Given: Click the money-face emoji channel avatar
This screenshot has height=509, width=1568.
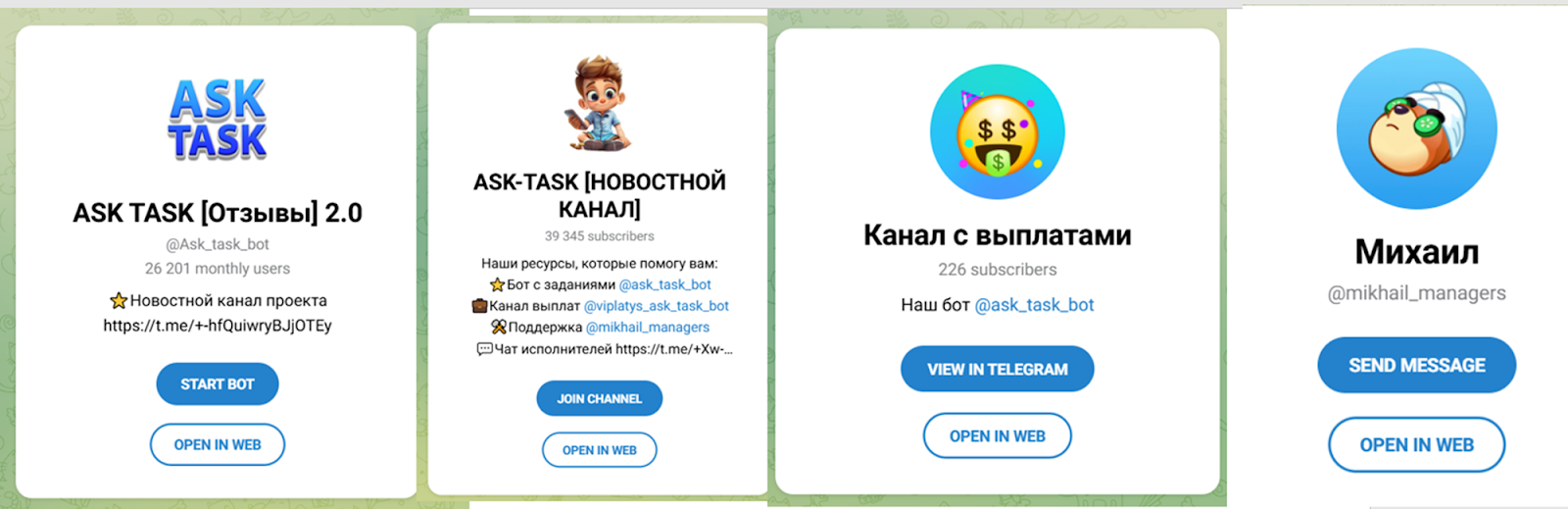Looking at the screenshot, I should click(x=998, y=132).
